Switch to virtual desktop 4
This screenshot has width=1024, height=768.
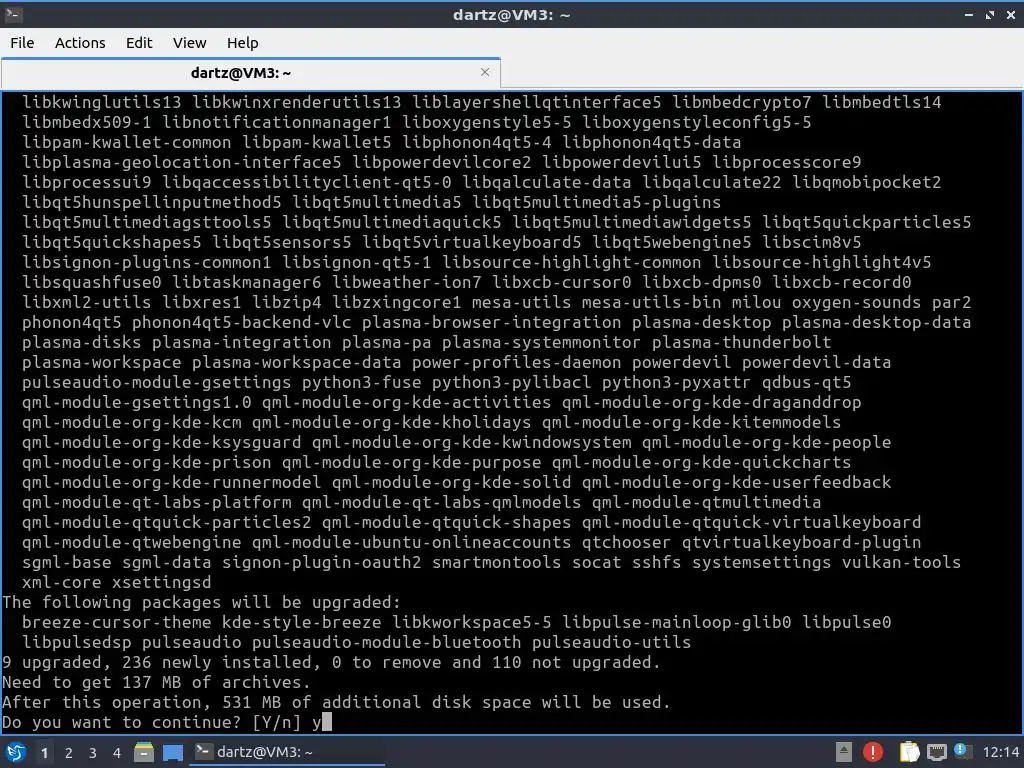[117, 753]
